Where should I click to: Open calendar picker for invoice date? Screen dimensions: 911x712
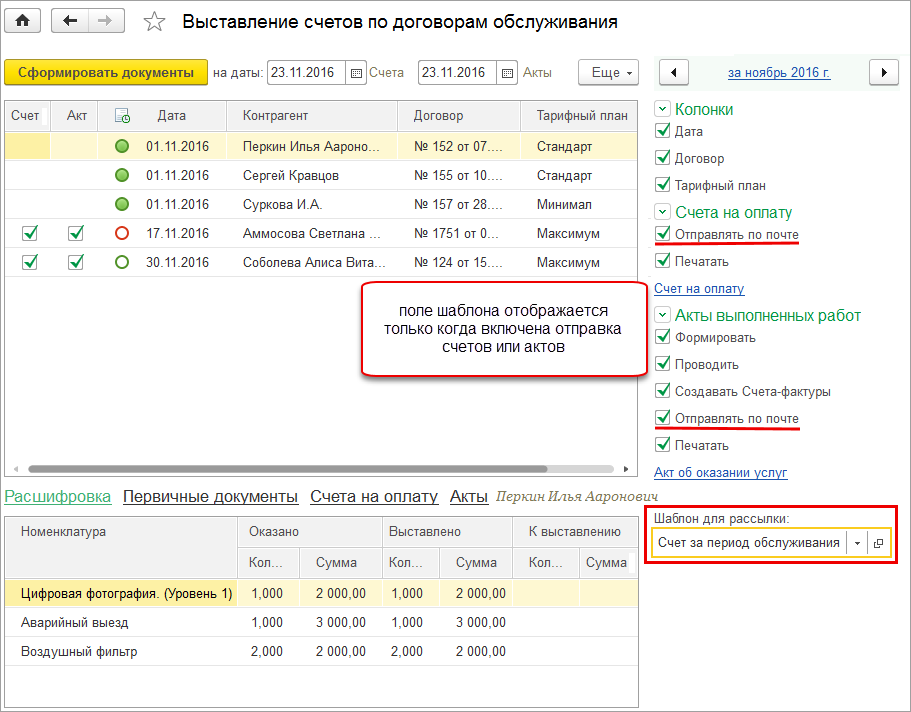pos(356,73)
